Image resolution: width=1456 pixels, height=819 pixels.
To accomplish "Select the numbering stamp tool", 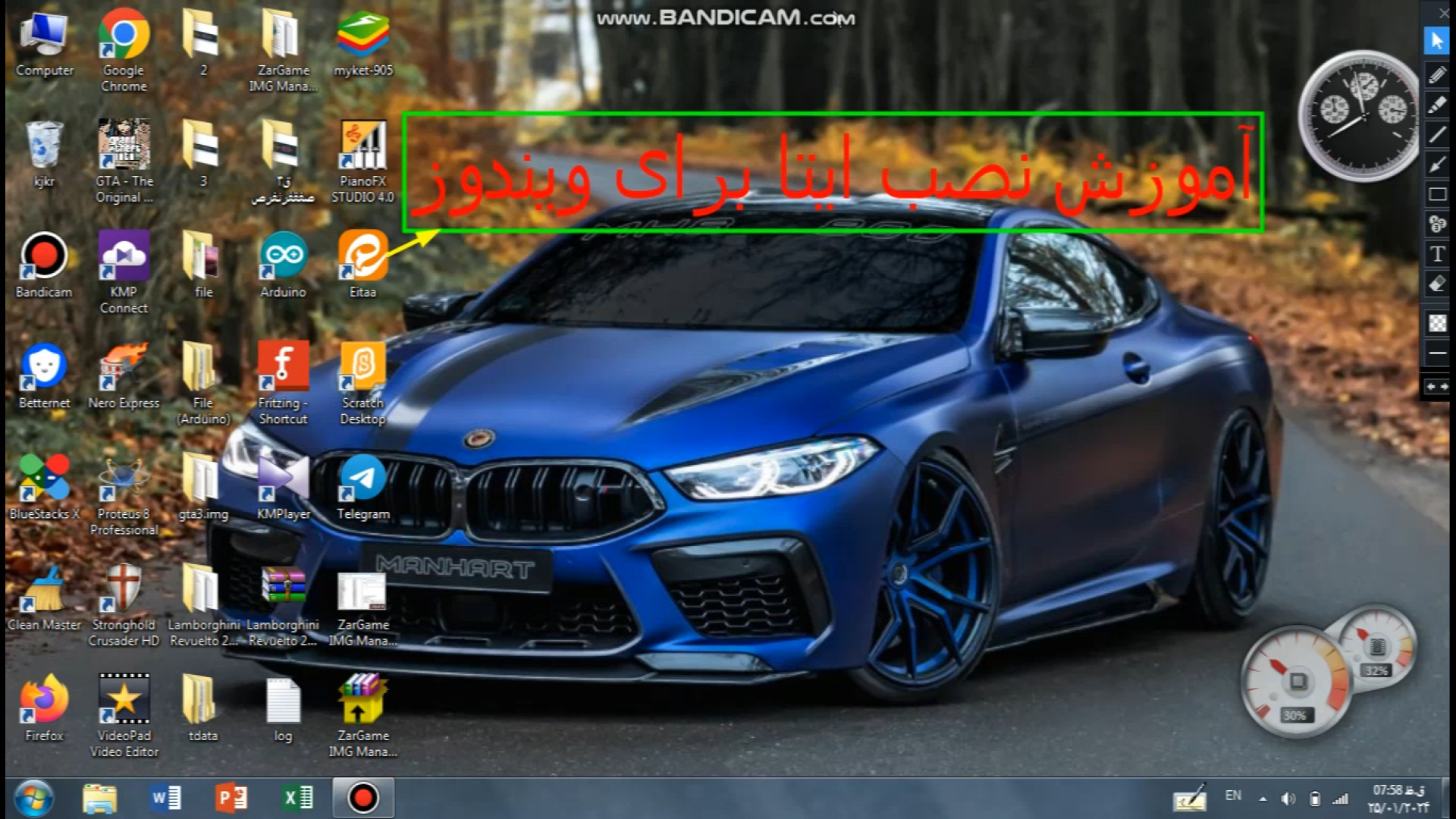I will [1437, 224].
